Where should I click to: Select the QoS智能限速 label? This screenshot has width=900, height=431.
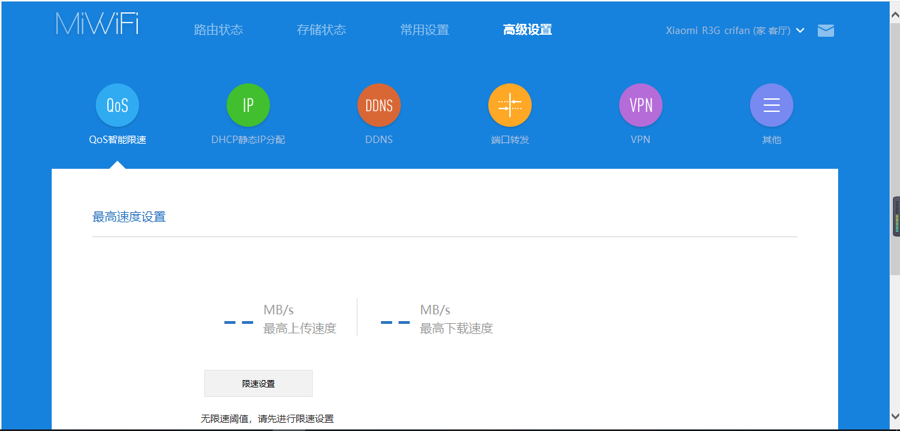tap(117, 139)
